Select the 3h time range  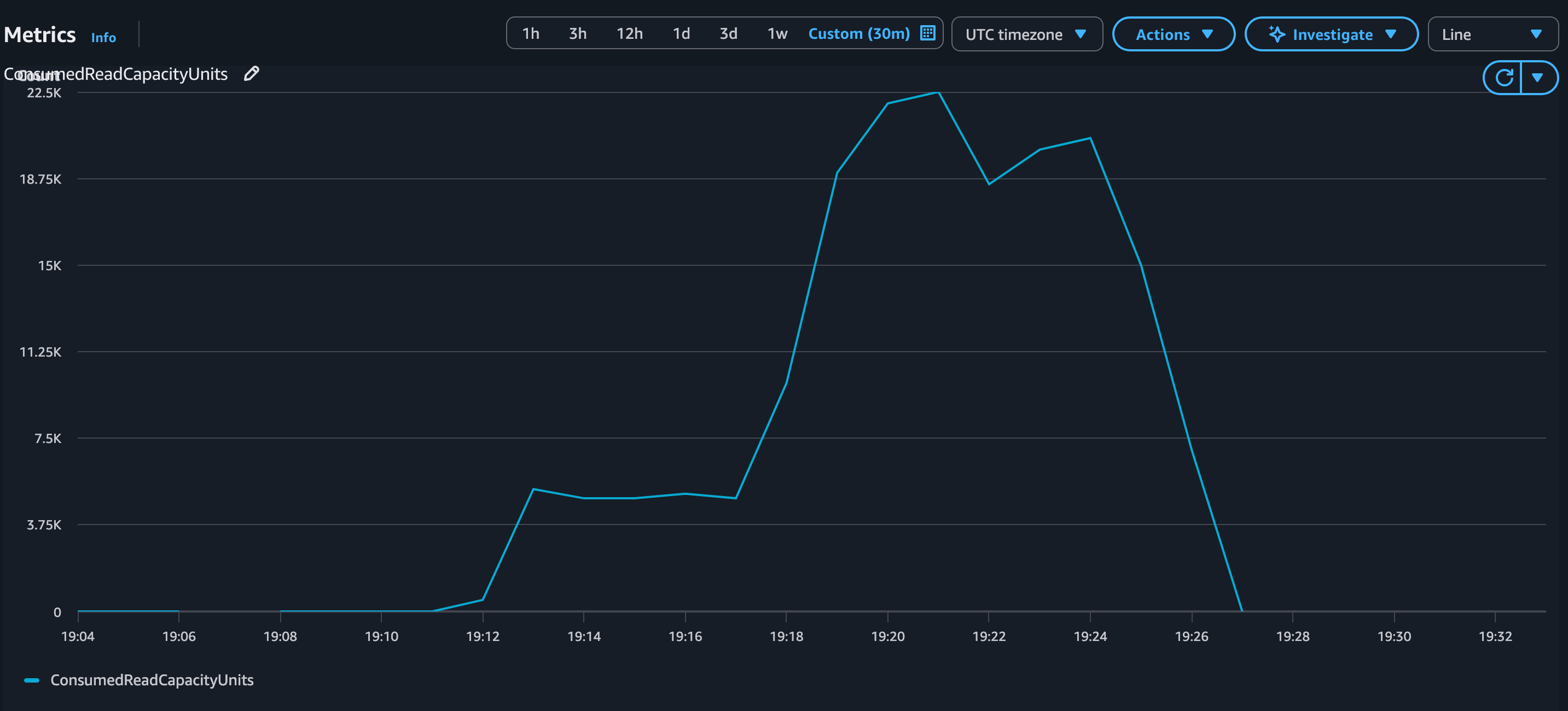(x=578, y=33)
